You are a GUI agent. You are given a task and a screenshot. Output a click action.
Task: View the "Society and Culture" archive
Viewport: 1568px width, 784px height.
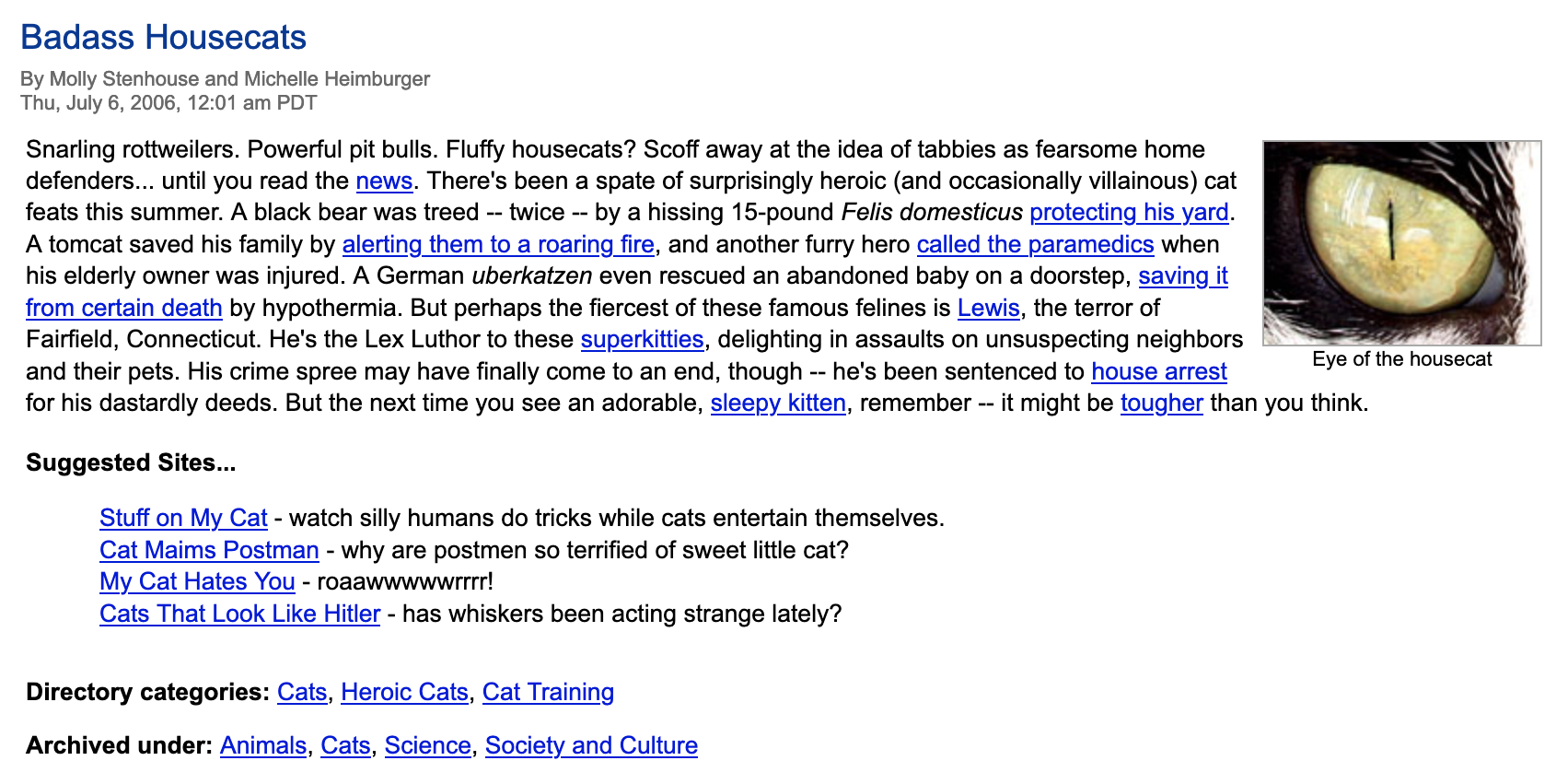coord(591,746)
